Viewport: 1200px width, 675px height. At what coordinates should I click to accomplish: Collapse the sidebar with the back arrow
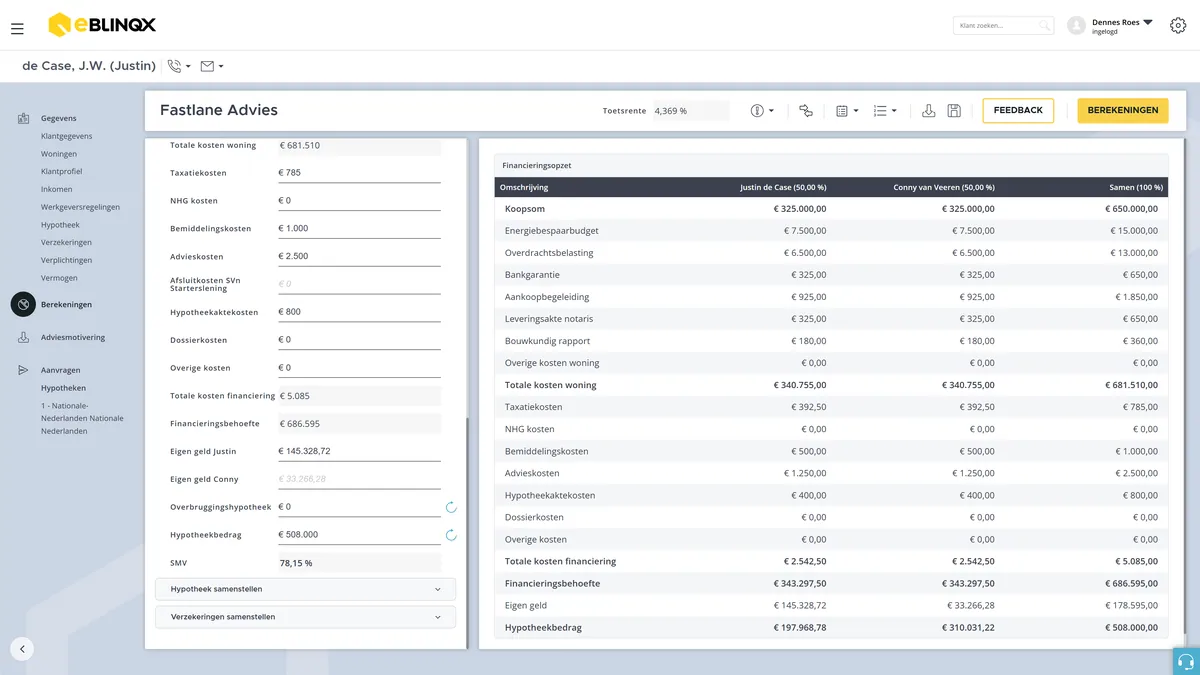tap(22, 649)
